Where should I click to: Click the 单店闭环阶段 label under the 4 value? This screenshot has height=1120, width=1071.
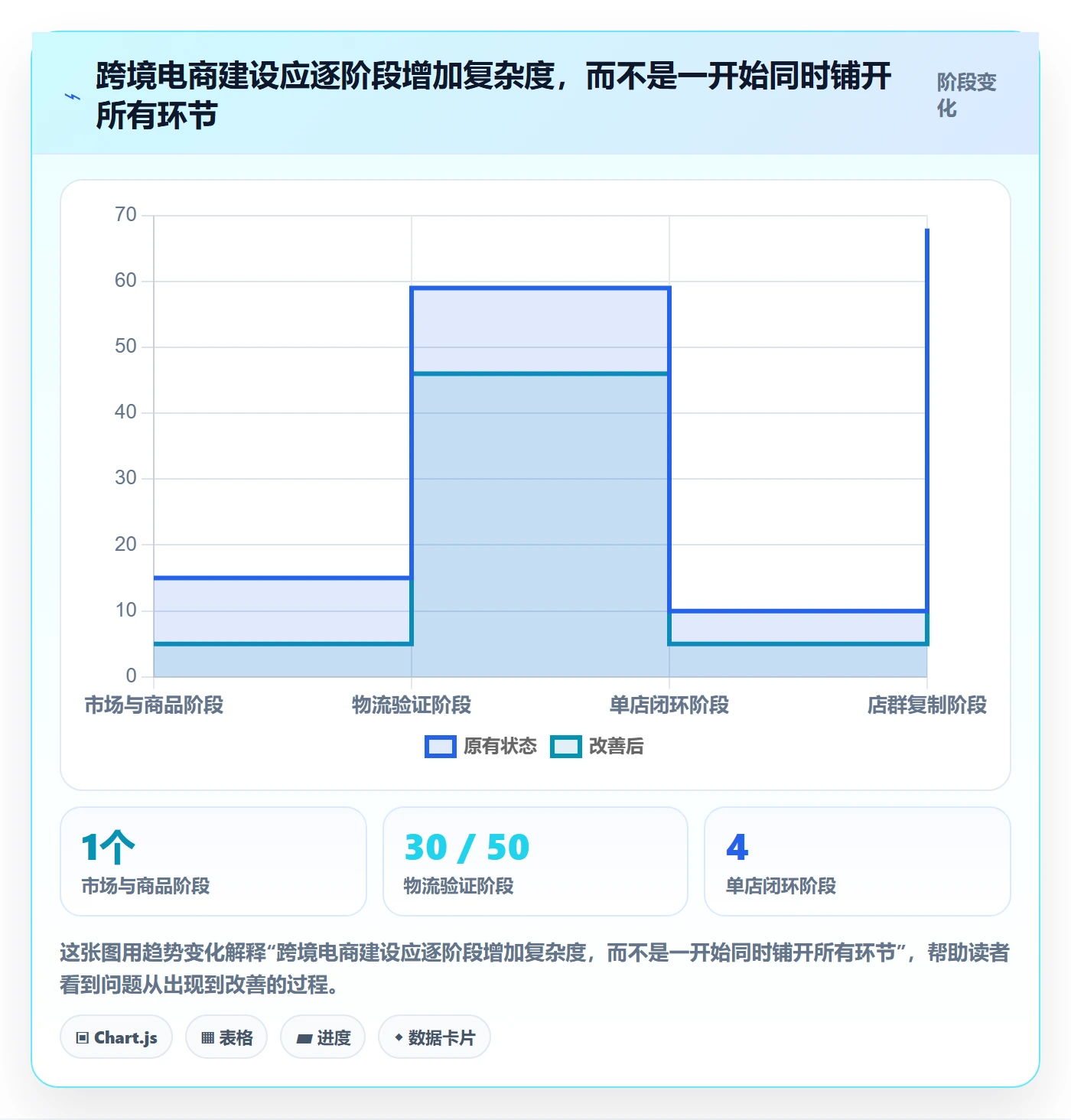pyautogui.click(x=781, y=886)
